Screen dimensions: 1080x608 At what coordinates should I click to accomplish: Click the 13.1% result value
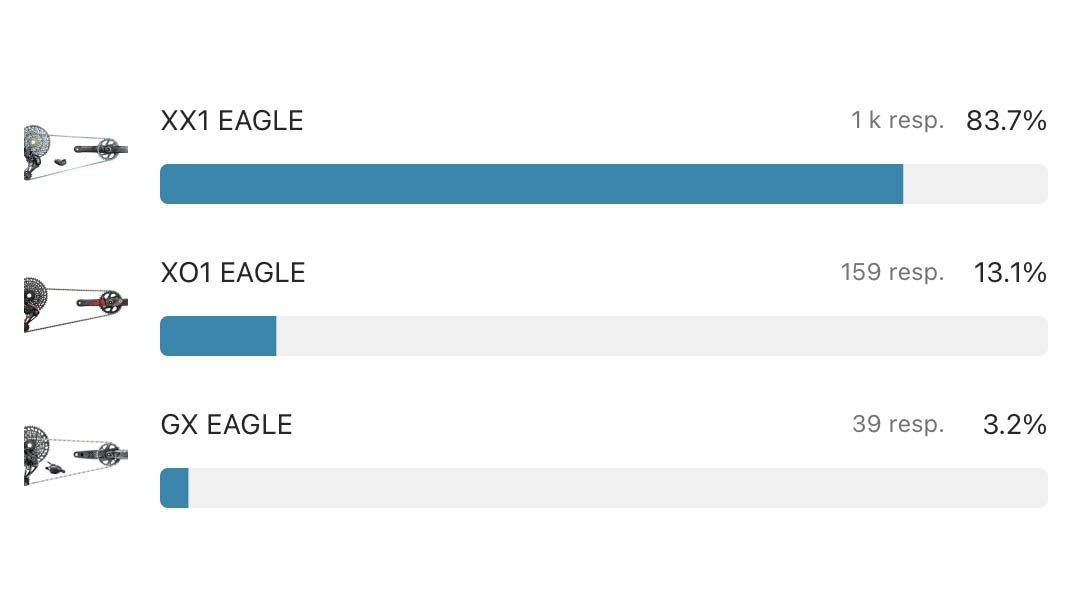coord(1010,273)
